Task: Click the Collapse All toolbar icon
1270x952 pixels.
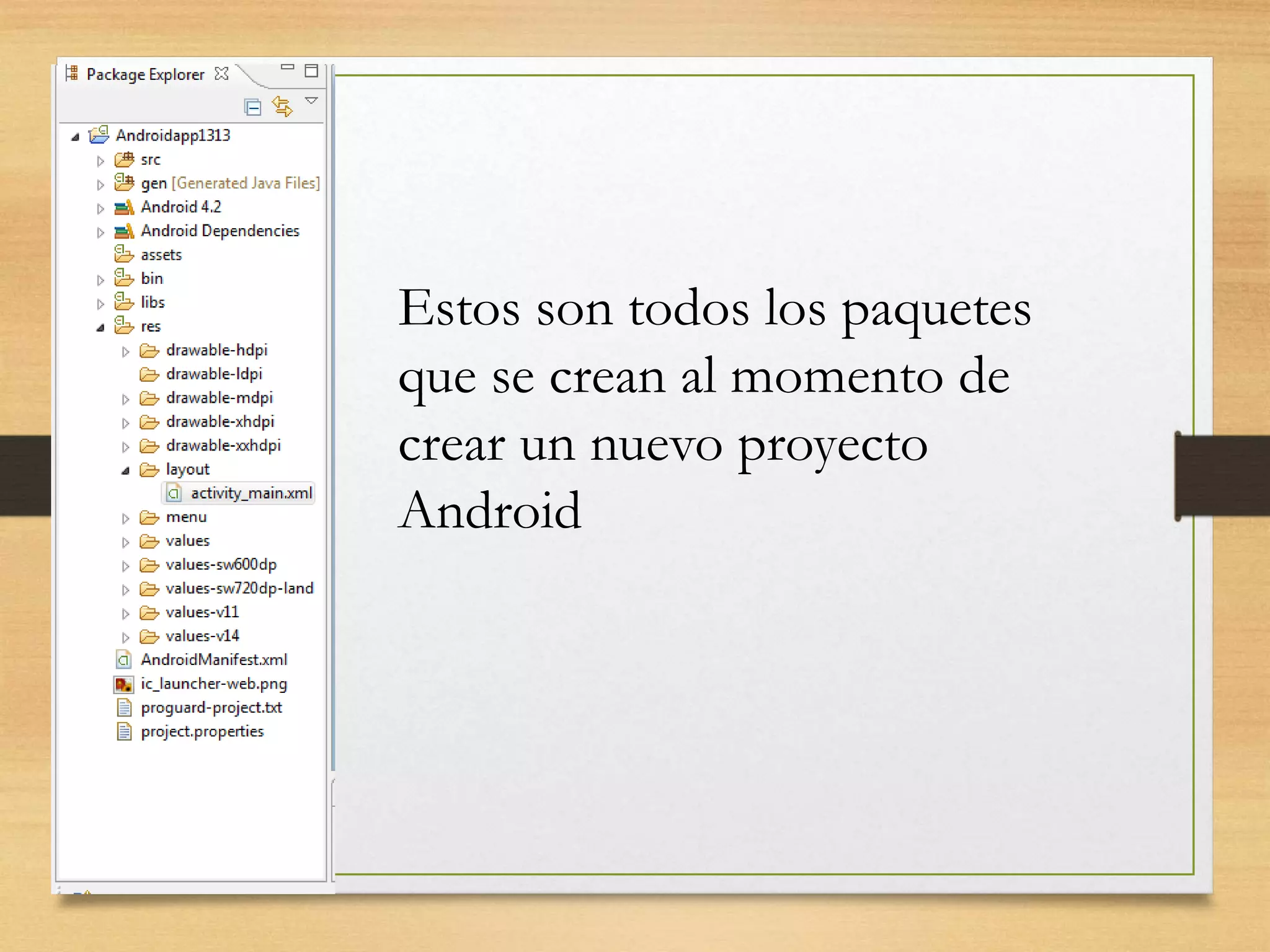Action: click(x=253, y=107)
